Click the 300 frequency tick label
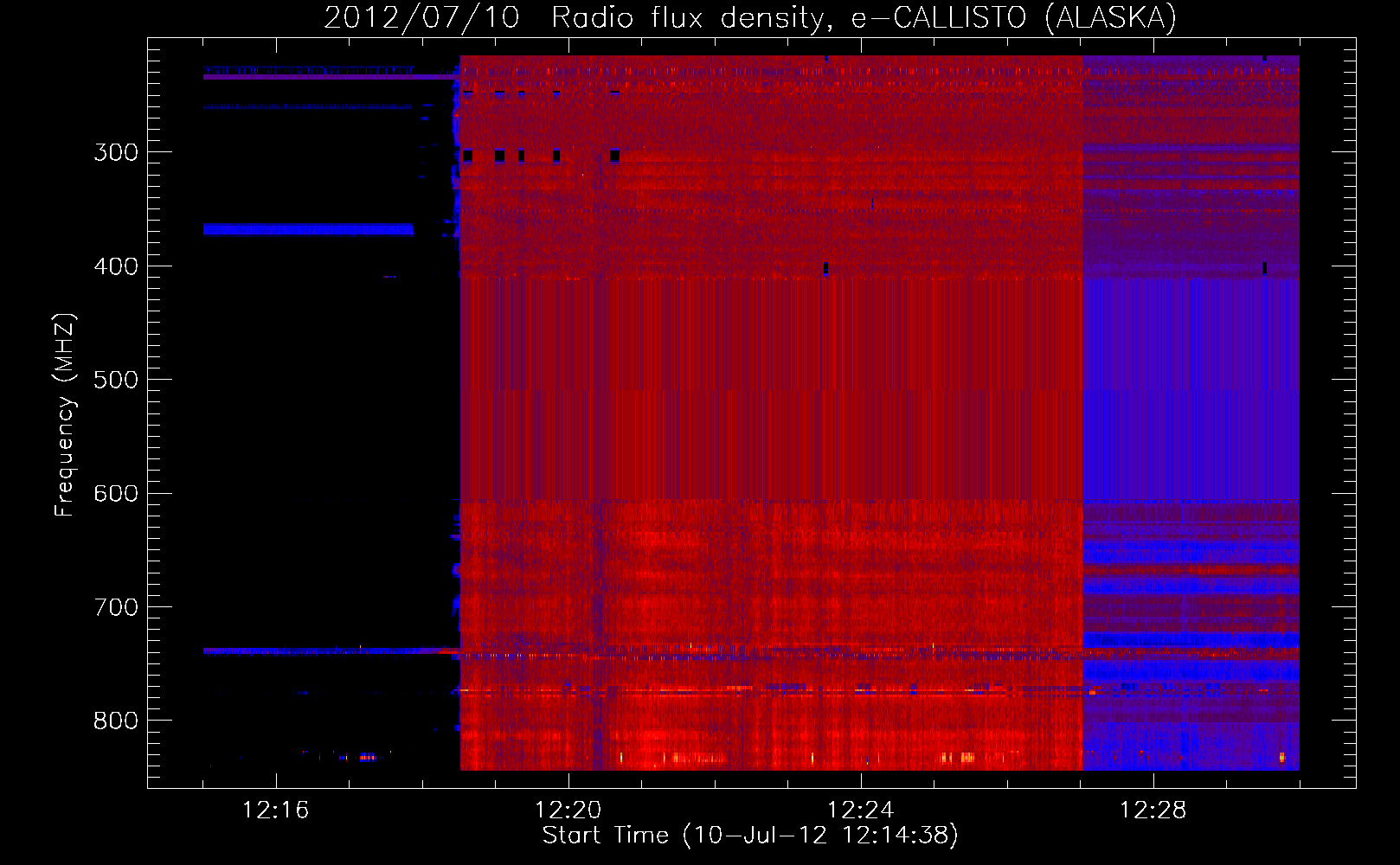The width and height of the screenshot is (1400, 865). (116, 152)
